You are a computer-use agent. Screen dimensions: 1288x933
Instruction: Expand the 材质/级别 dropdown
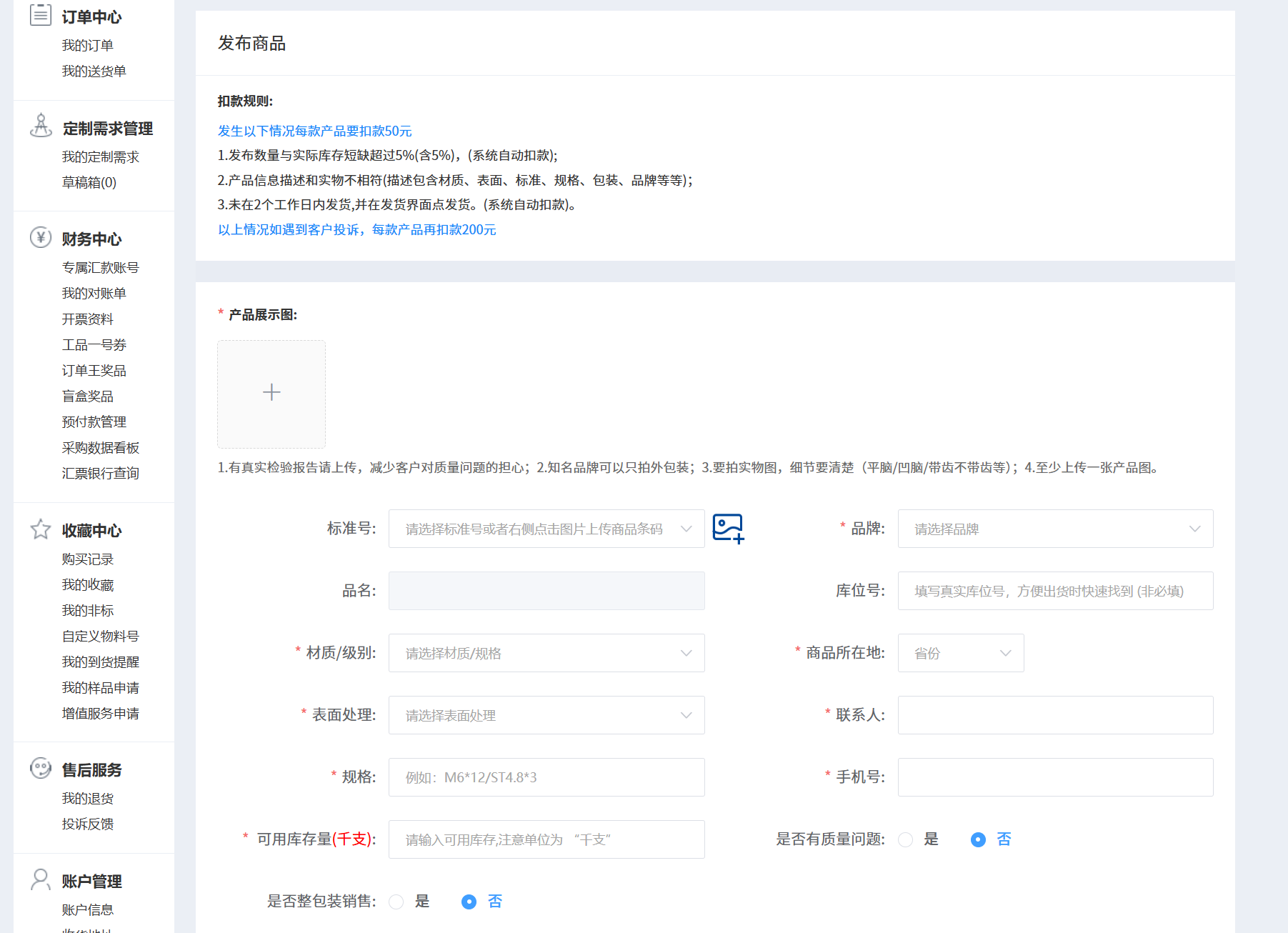click(546, 653)
